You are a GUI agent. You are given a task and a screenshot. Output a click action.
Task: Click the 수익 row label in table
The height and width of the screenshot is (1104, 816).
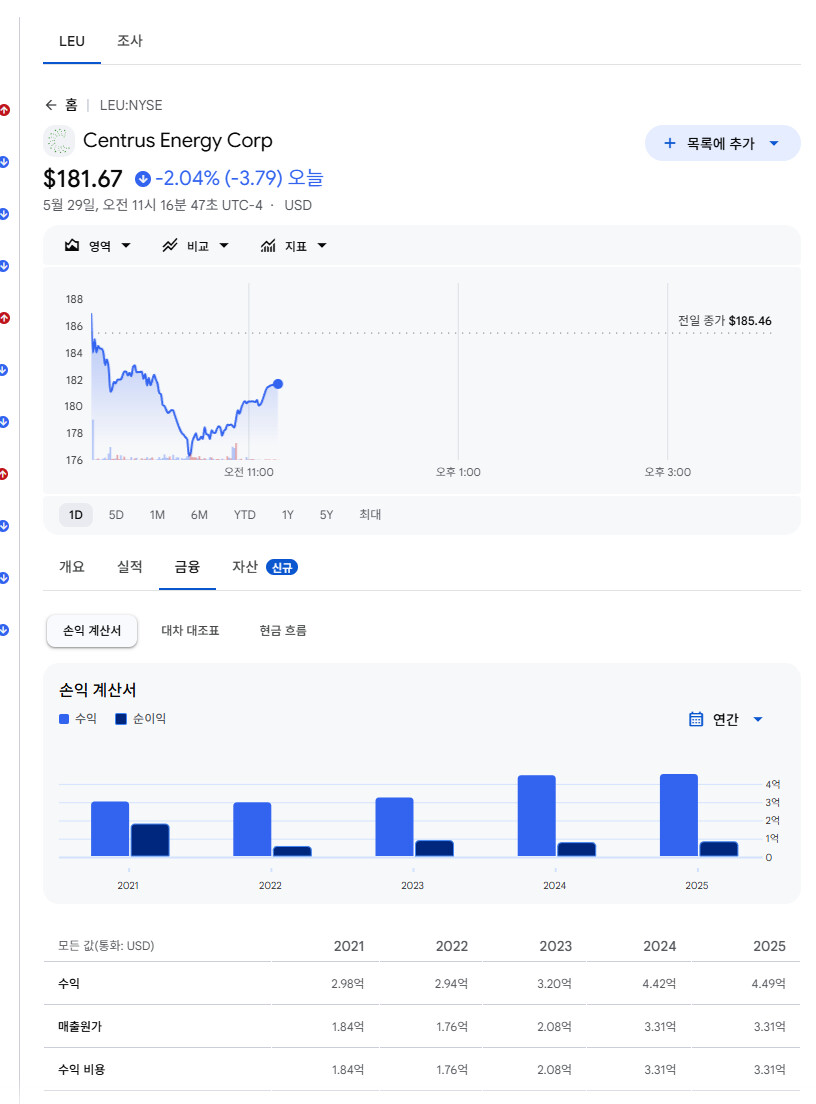pyautogui.click(x=68, y=984)
